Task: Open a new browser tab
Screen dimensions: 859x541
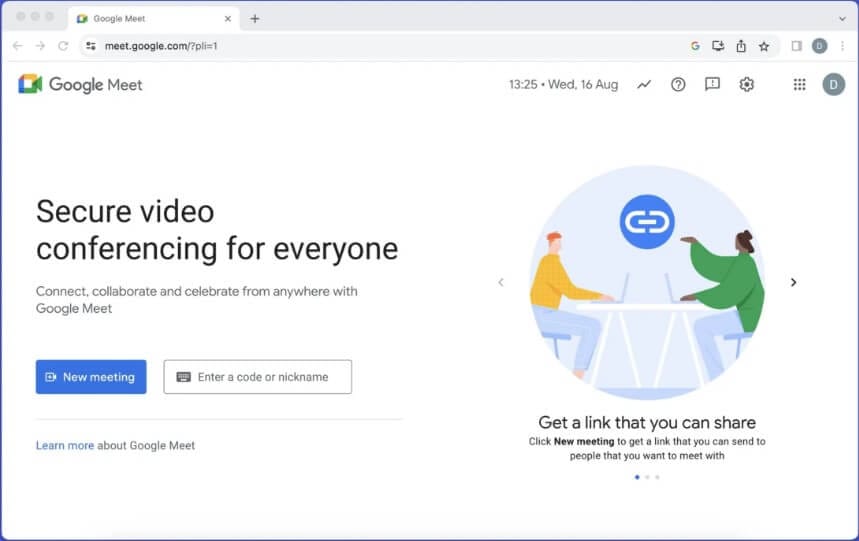Action: [255, 19]
